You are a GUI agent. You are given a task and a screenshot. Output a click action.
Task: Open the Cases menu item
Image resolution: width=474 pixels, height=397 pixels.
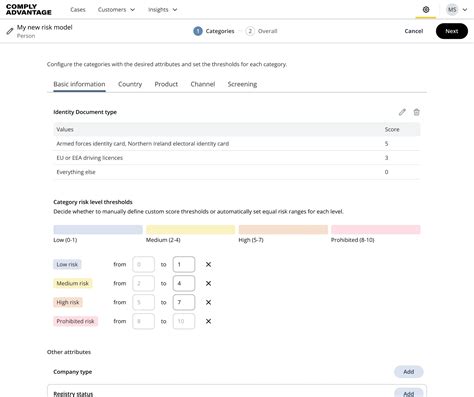coord(78,10)
